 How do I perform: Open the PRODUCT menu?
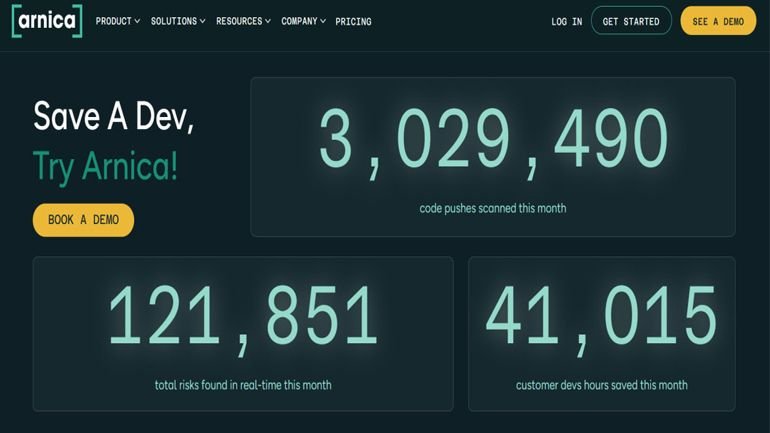tap(118, 21)
